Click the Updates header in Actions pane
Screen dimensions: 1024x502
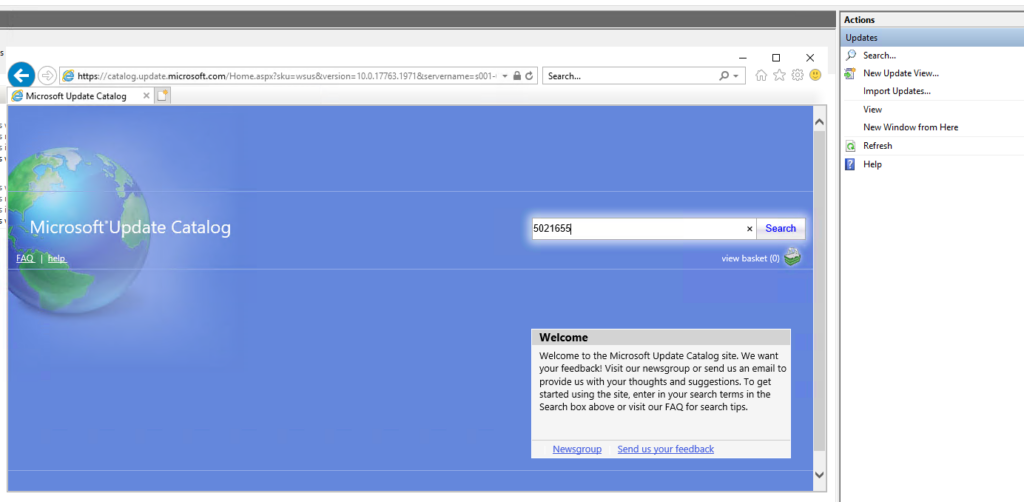pos(933,38)
